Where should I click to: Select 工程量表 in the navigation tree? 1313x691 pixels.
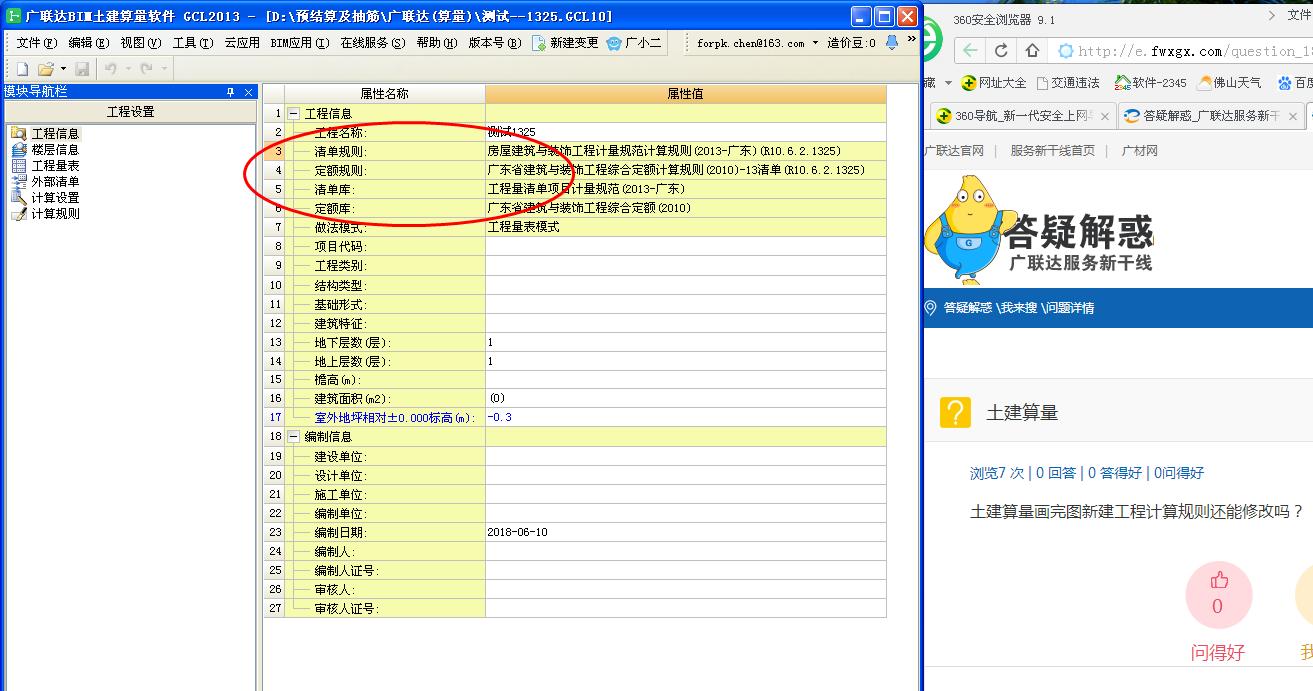click(55, 165)
